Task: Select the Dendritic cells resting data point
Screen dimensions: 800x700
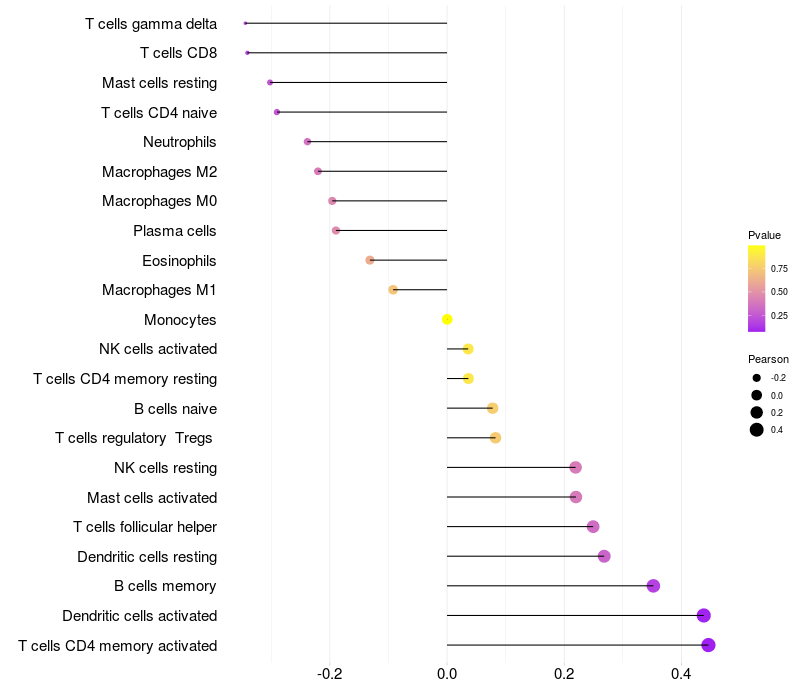Action: point(604,556)
